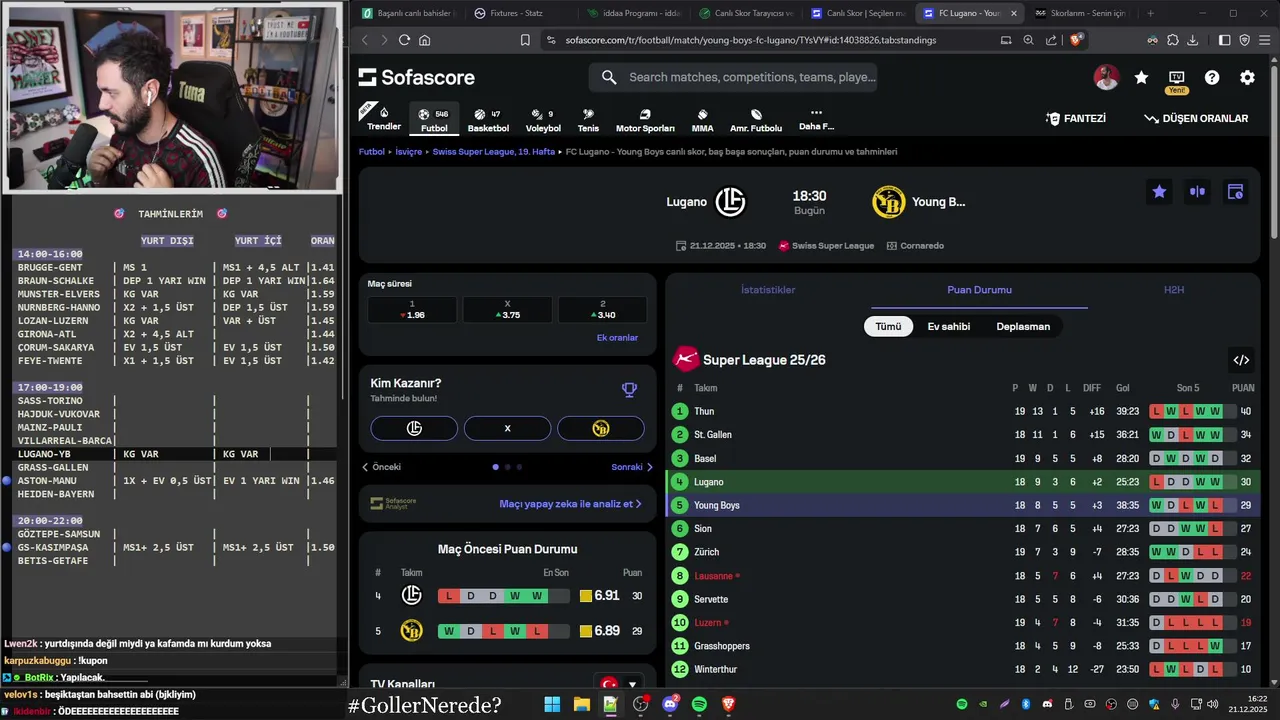The height and width of the screenshot is (720, 1280).
Task: Open the Tenis sport category
Action: pos(588,119)
